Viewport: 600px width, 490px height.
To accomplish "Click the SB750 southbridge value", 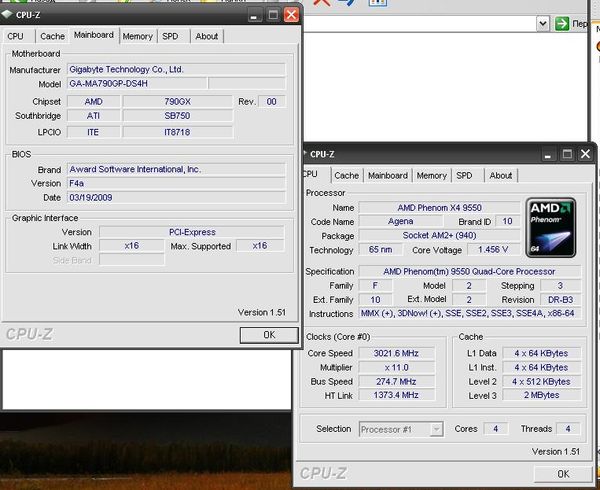I will click(178, 116).
